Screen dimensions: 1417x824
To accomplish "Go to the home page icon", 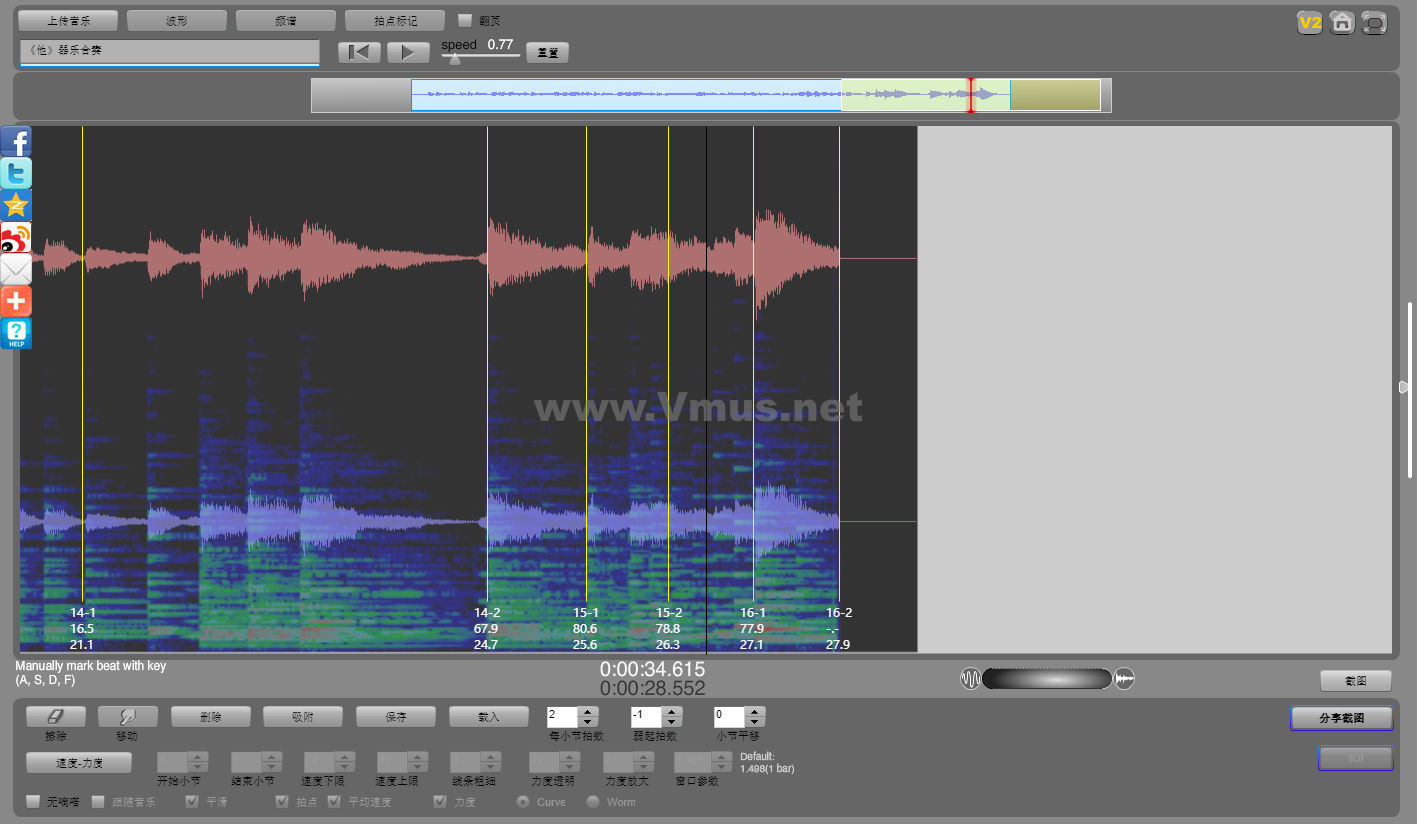I will pos(1342,23).
